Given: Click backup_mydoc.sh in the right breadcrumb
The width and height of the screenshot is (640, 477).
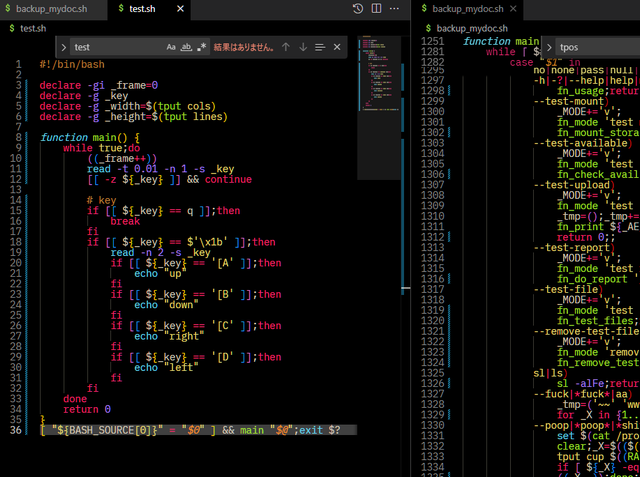Looking at the screenshot, I should click(x=470, y=28).
